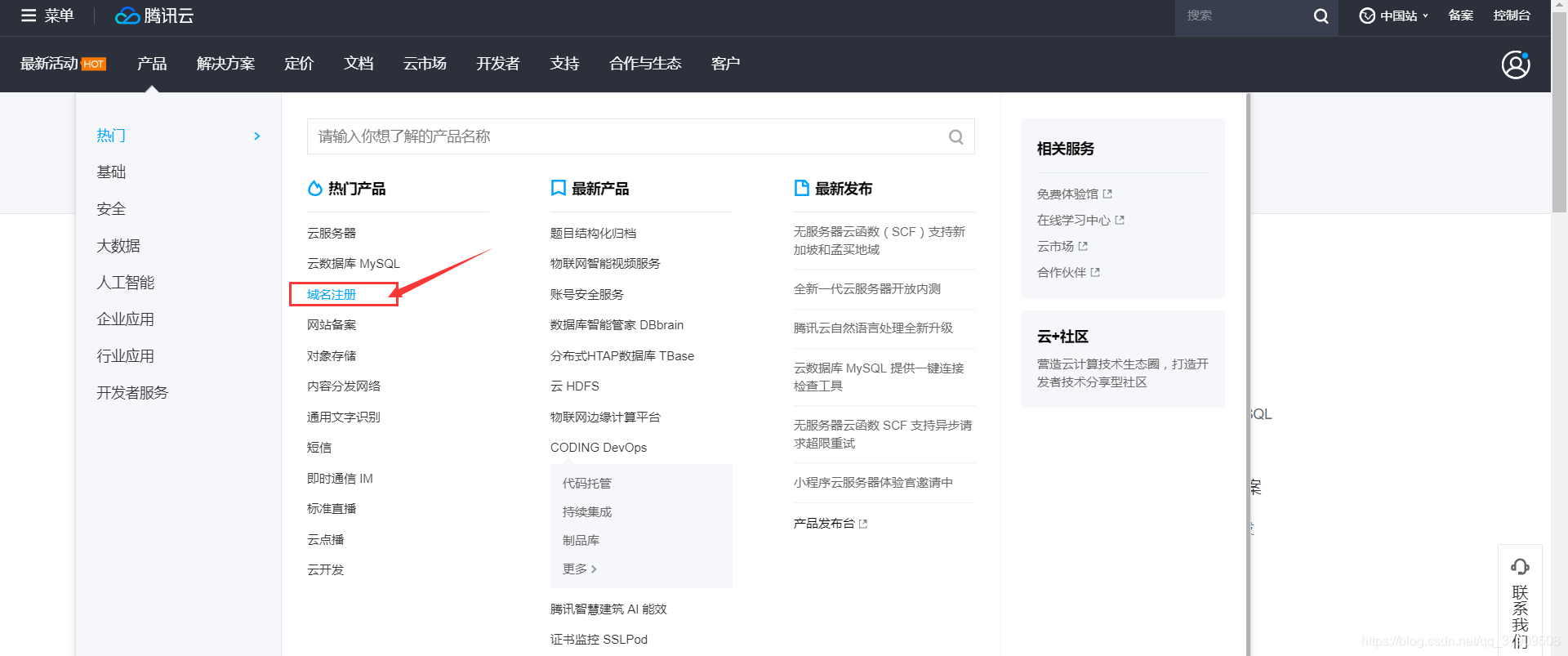Screen dimensions: 1568x656
Task: Open the 开发者 navigation item
Action: 498,64
